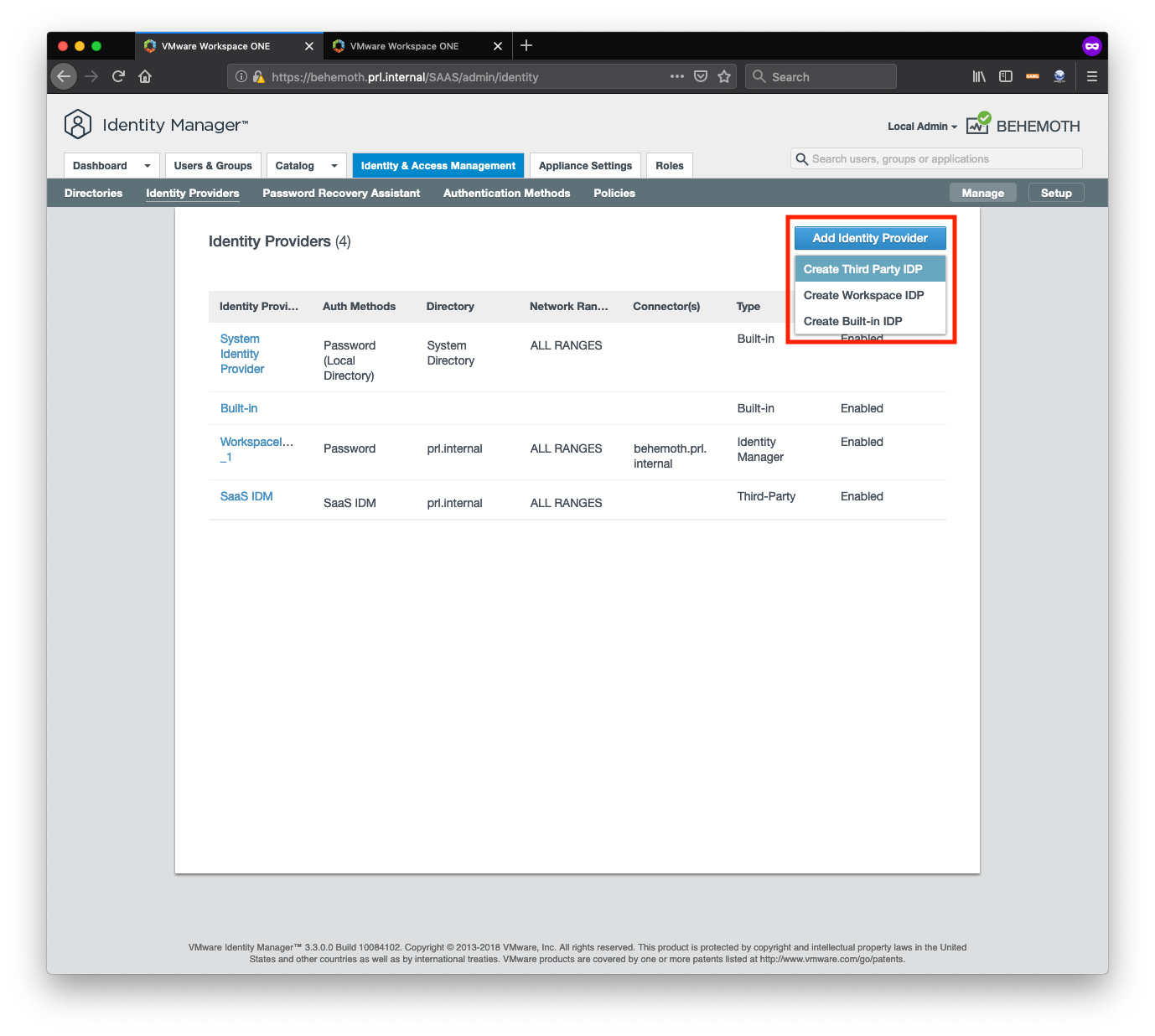This screenshot has height=1036, width=1155.
Task: Select Create Workspace IDP option
Action: tap(870, 295)
